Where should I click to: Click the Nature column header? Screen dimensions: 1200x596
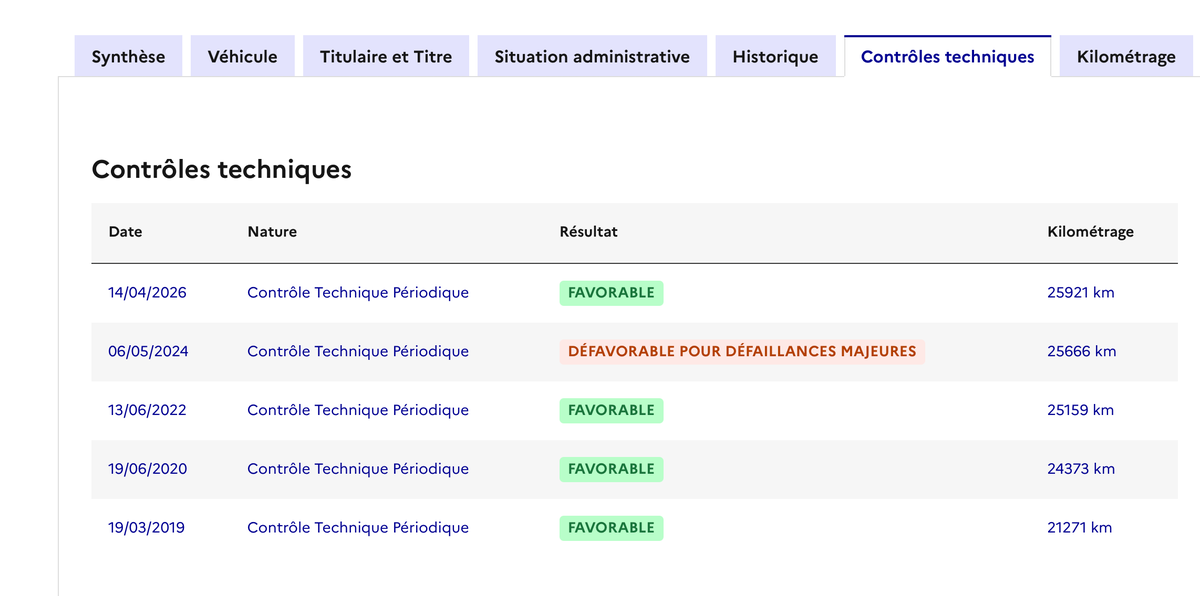coord(272,232)
